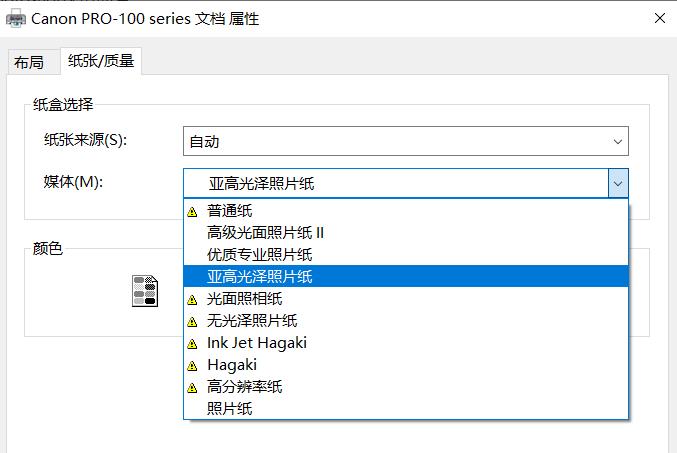The image size is (677, 453).
Task: Click the 纸张来源(S): label
Action: click(x=85, y=140)
